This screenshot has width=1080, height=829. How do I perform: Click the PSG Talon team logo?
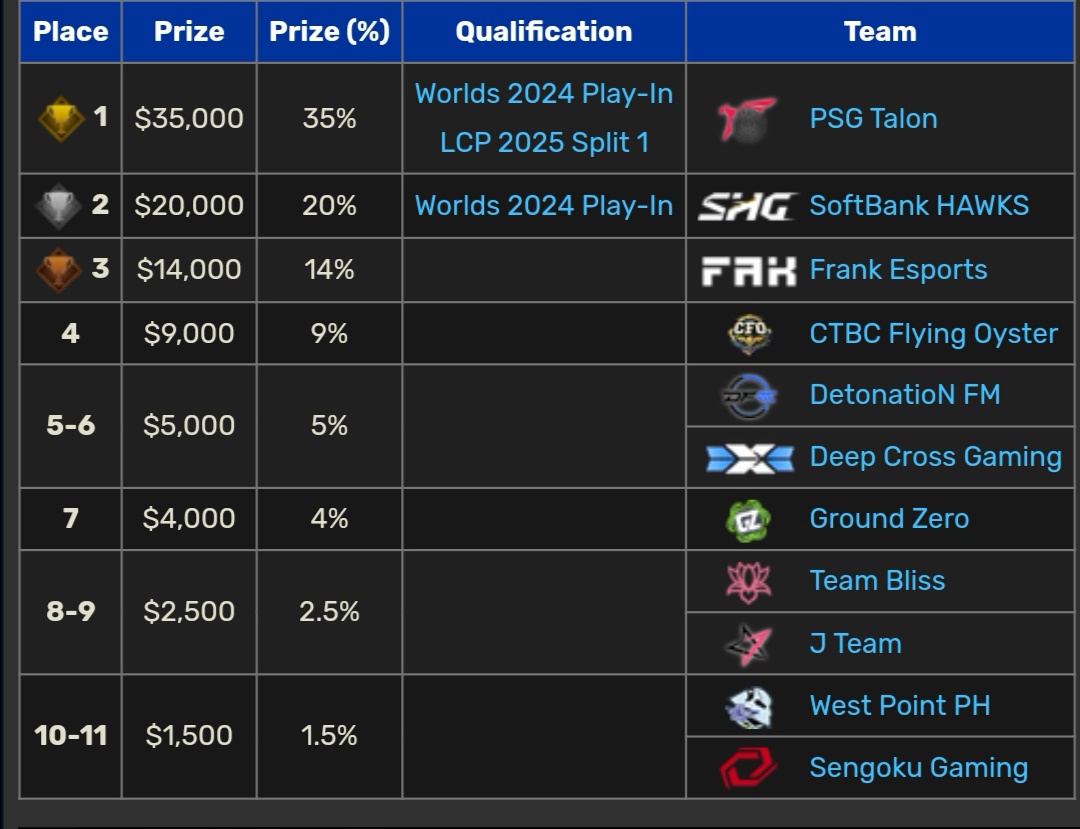click(748, 119)
